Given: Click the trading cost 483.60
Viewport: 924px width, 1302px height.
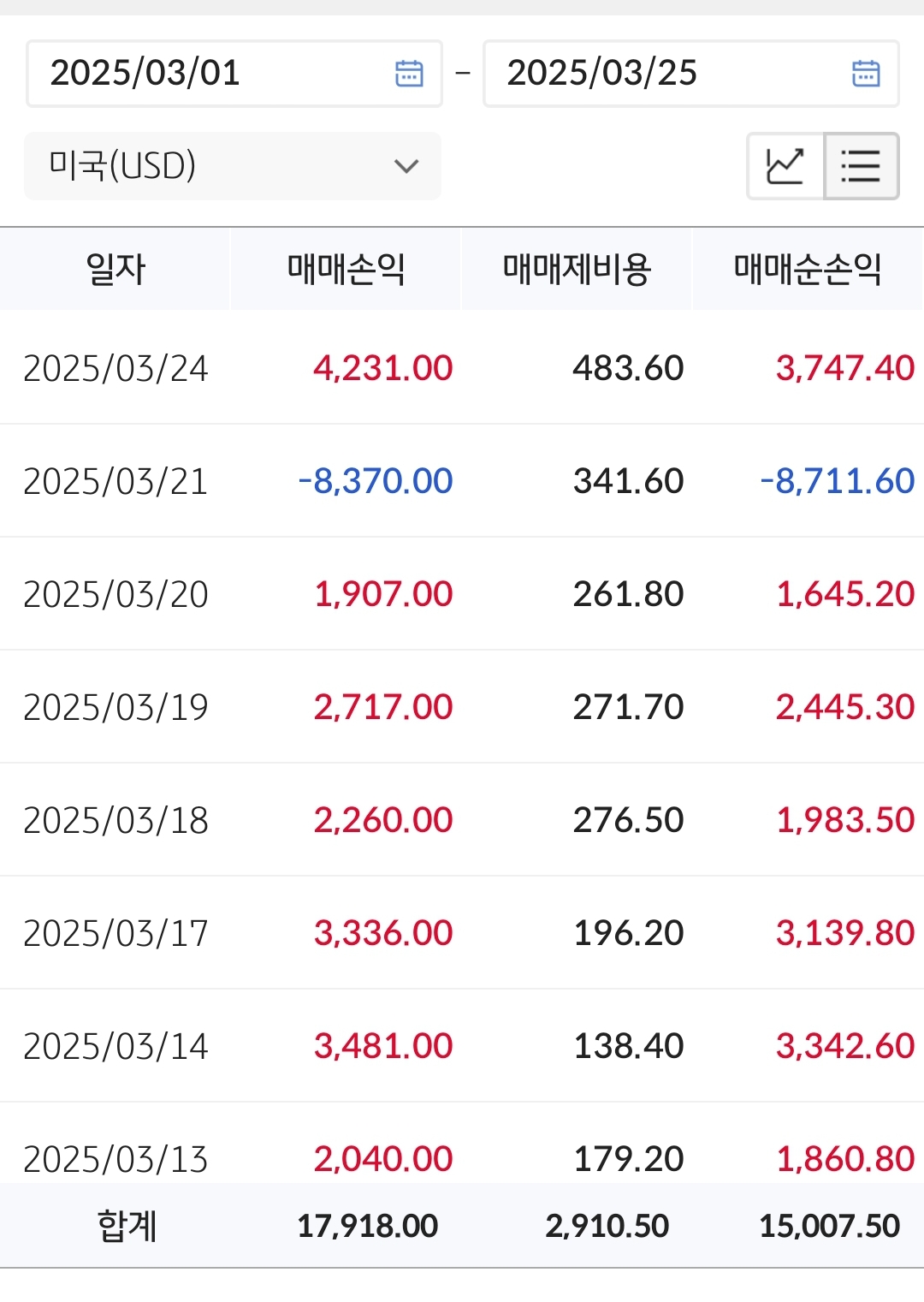Looking at the screenshot, I should (x=629, y=368).
